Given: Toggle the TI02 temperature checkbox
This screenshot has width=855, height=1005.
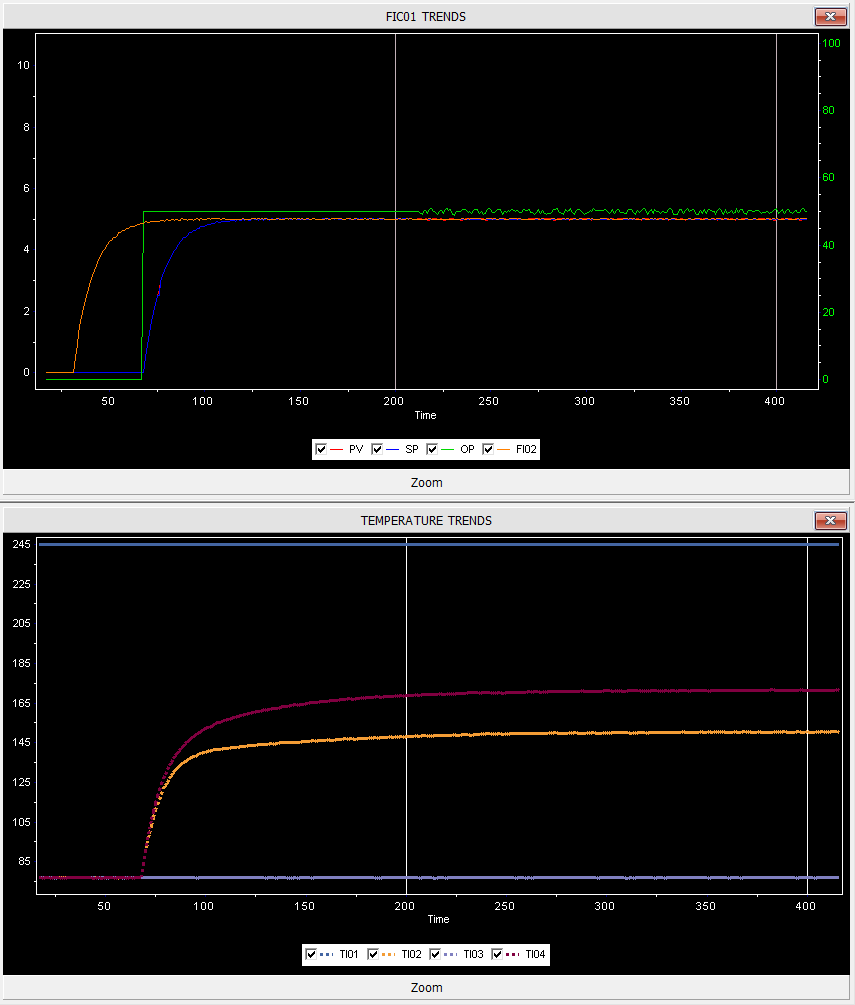Looking at the screenshot, I should [x=374, y=955].
